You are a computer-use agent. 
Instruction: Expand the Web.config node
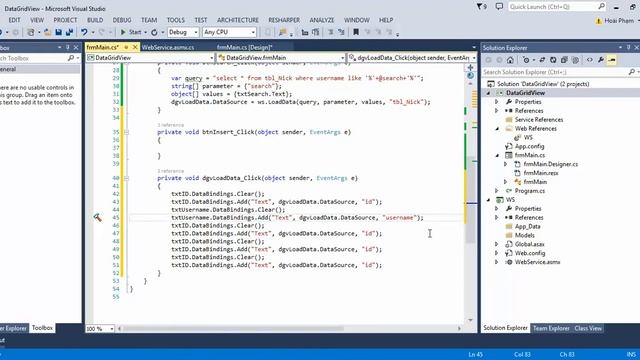click(497, 253)
